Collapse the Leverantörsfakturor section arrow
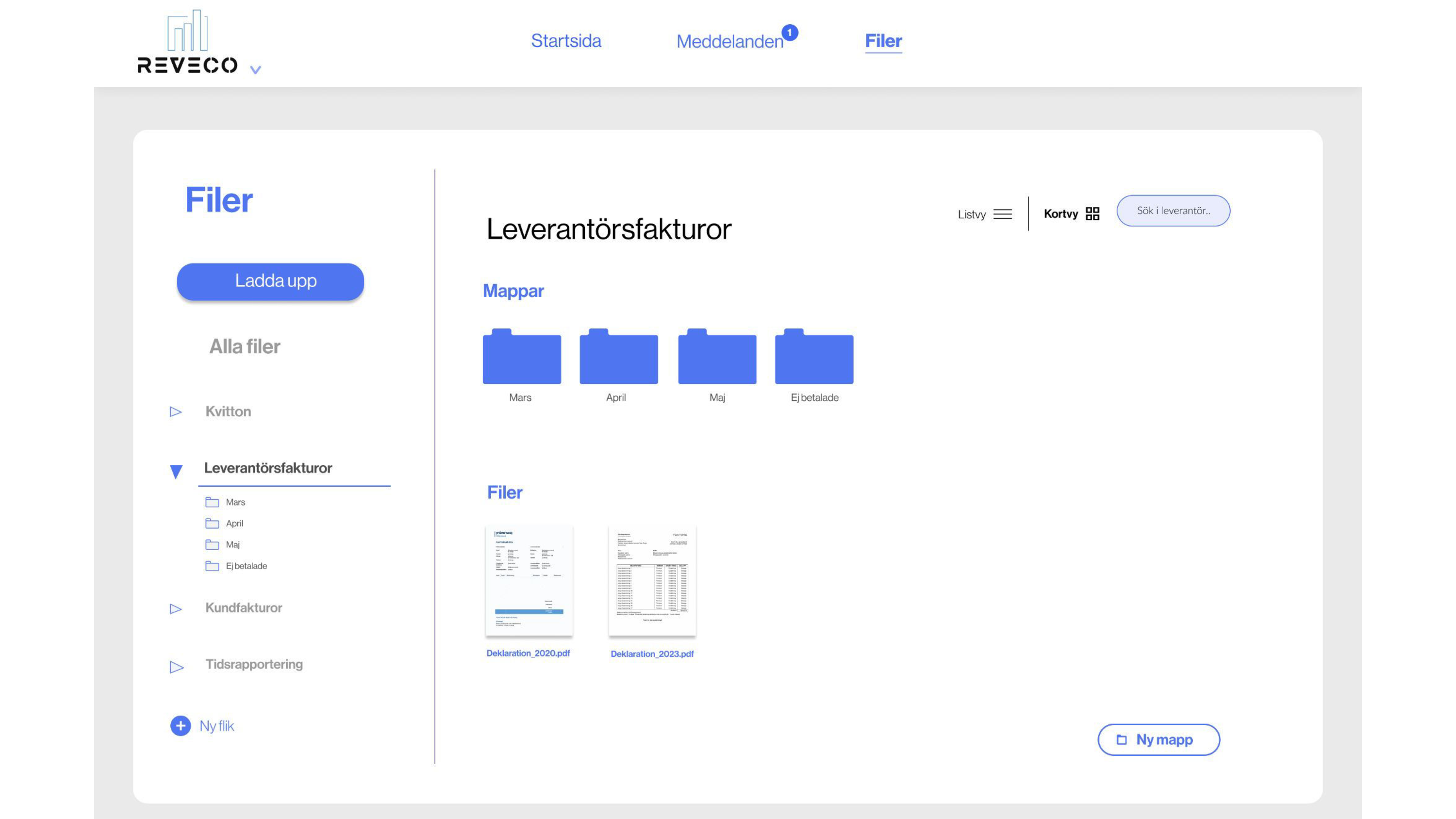Viewport: 1456px width, 819px height. point(176,471)
